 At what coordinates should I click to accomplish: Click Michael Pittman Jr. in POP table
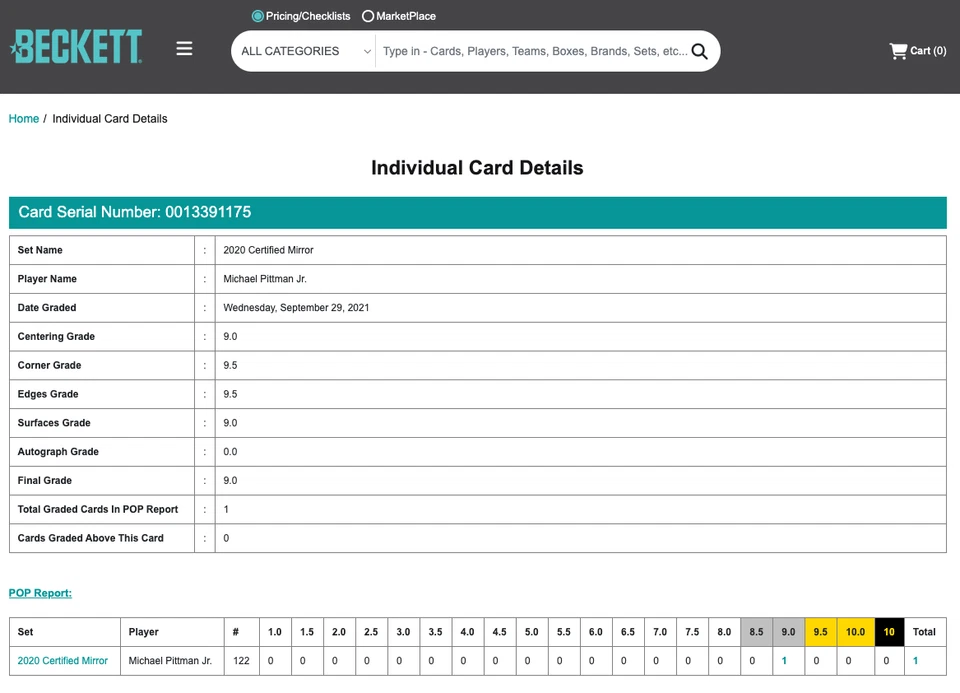pyautogui.click(x=170, y=661)
